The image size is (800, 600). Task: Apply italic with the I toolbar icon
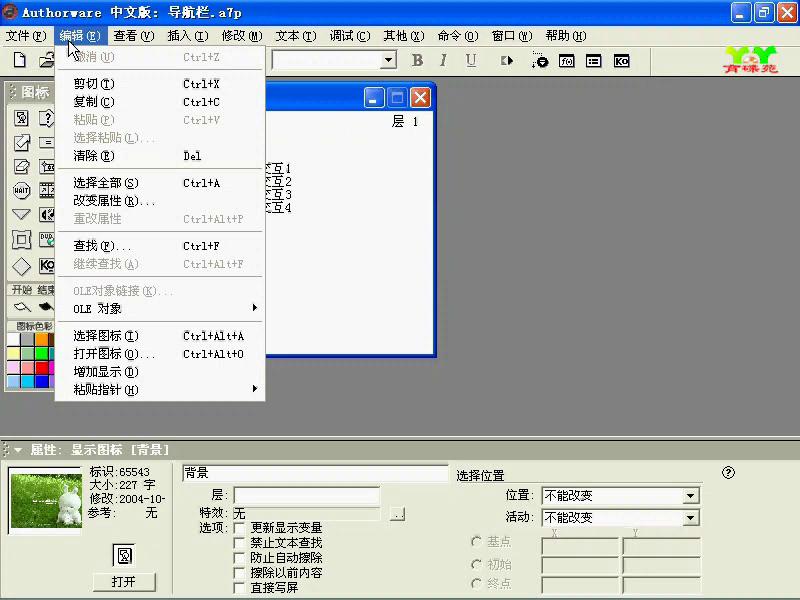click(x=443, y=61)
